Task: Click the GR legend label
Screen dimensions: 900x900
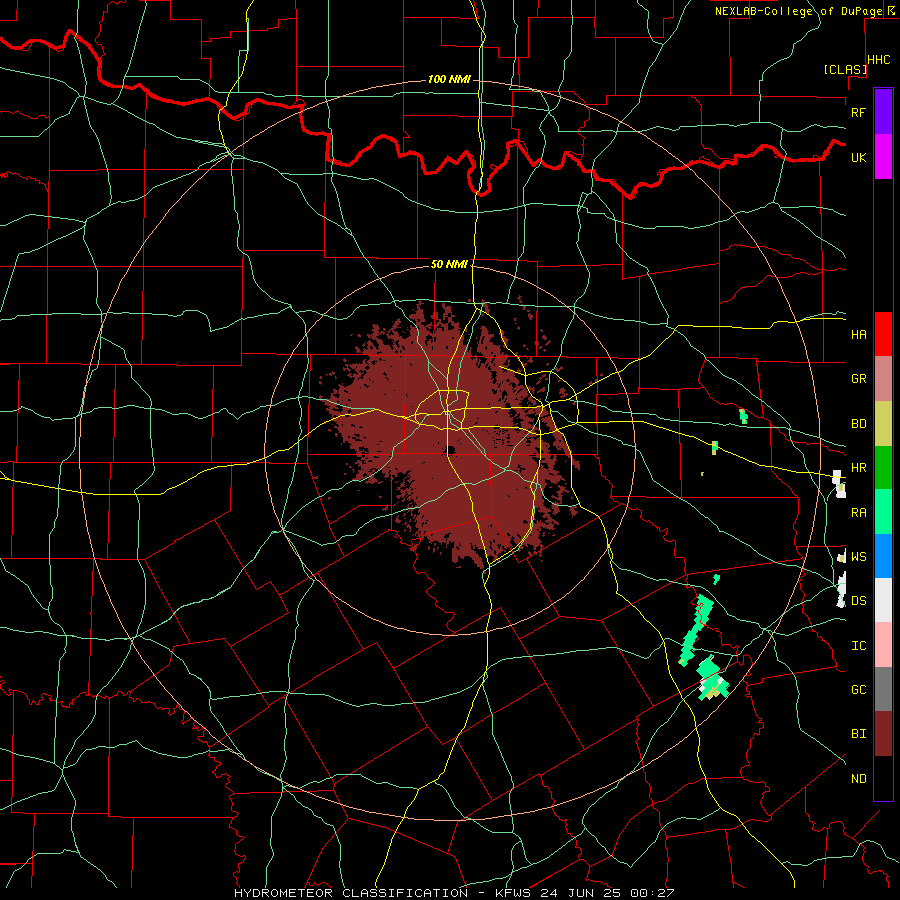Action: pyautogui.click(x=858, y=379)
